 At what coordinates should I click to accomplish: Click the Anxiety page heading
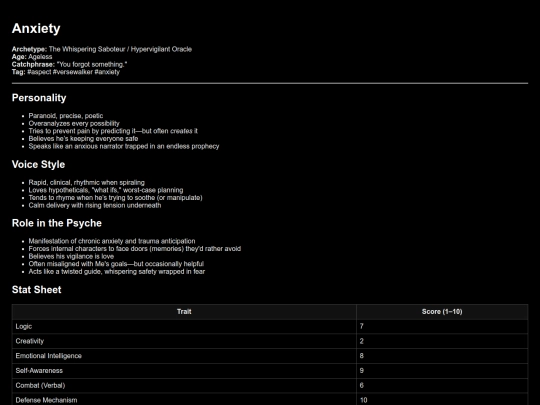(x=36, y=28)
